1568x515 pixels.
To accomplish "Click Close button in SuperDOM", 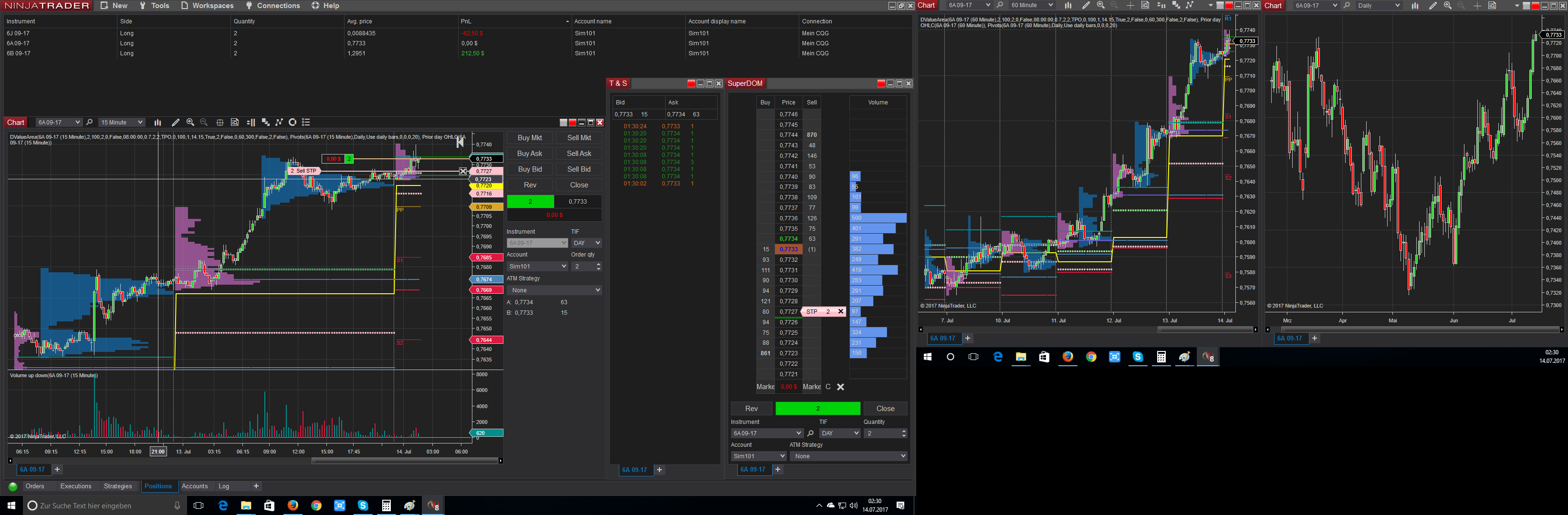I will tap(886, 409).
